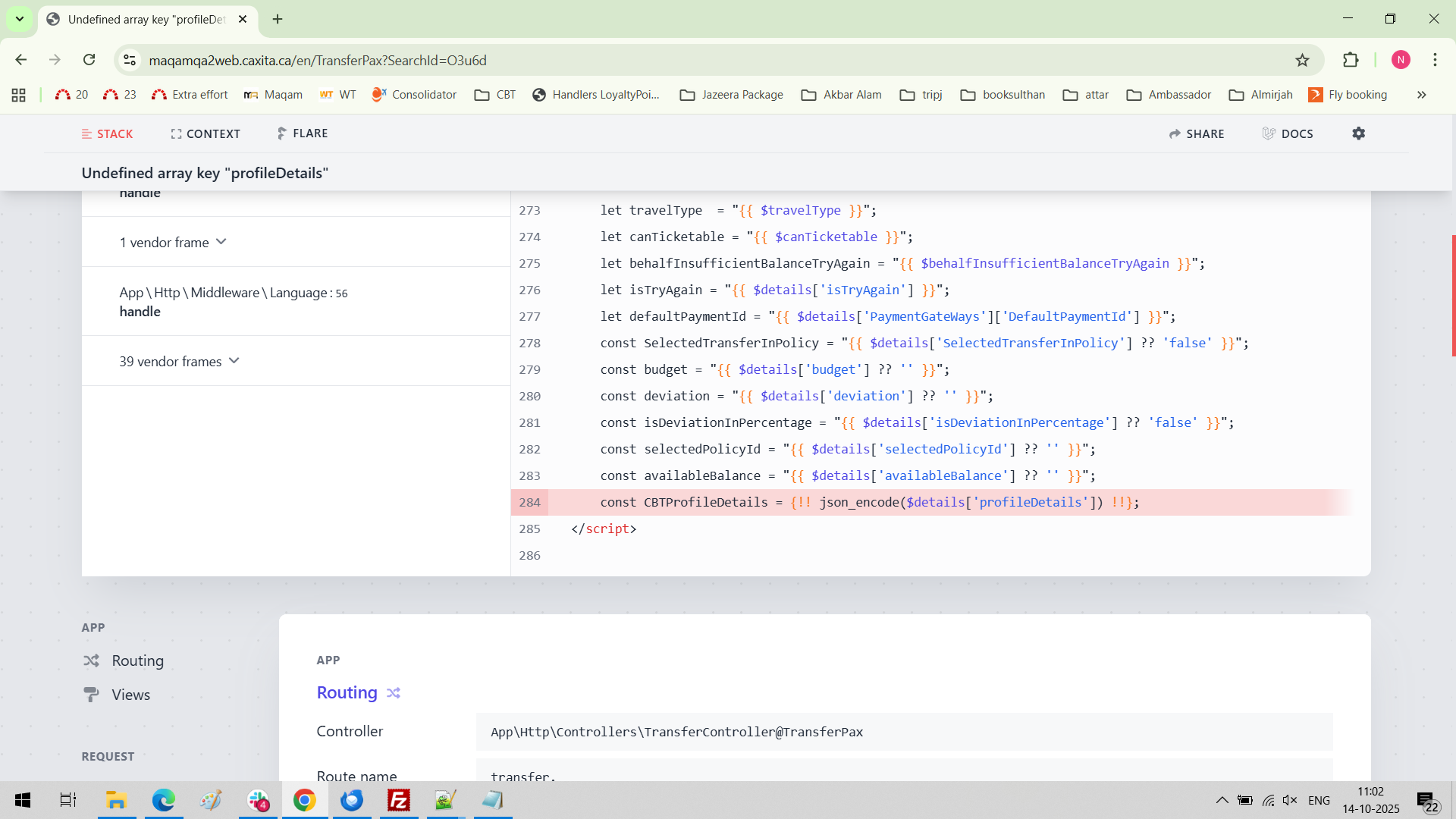Image resolution: width=1456 pixels, height=819 pixels.
Task: Switch to the STACK tab
Action: tap(107, 133)
